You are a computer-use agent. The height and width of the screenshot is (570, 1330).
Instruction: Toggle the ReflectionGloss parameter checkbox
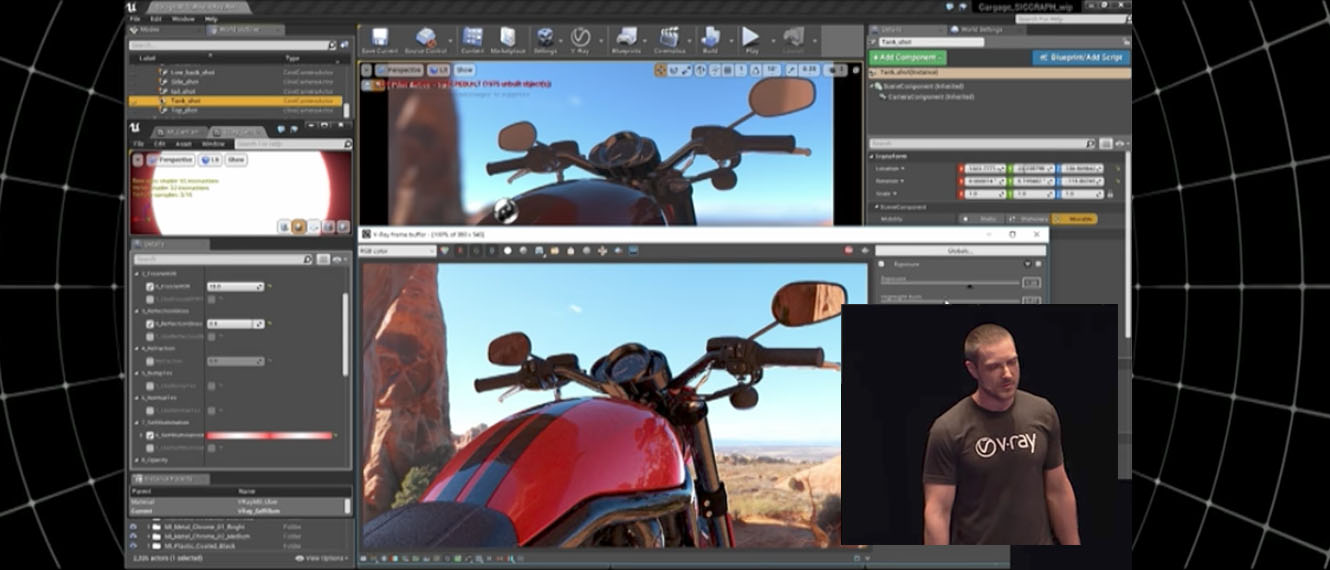pyautogui.click(x=150, y=324)
